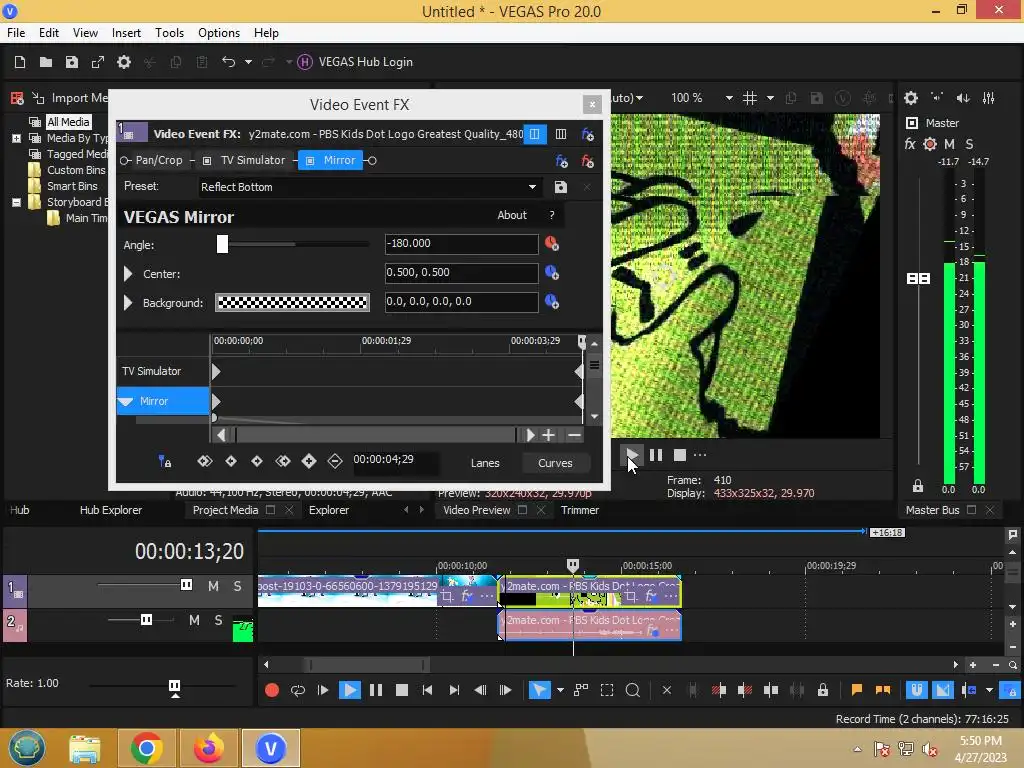Open Mirror plug-in help question mark
This screenshot has width=1024, height=768.
552,215
